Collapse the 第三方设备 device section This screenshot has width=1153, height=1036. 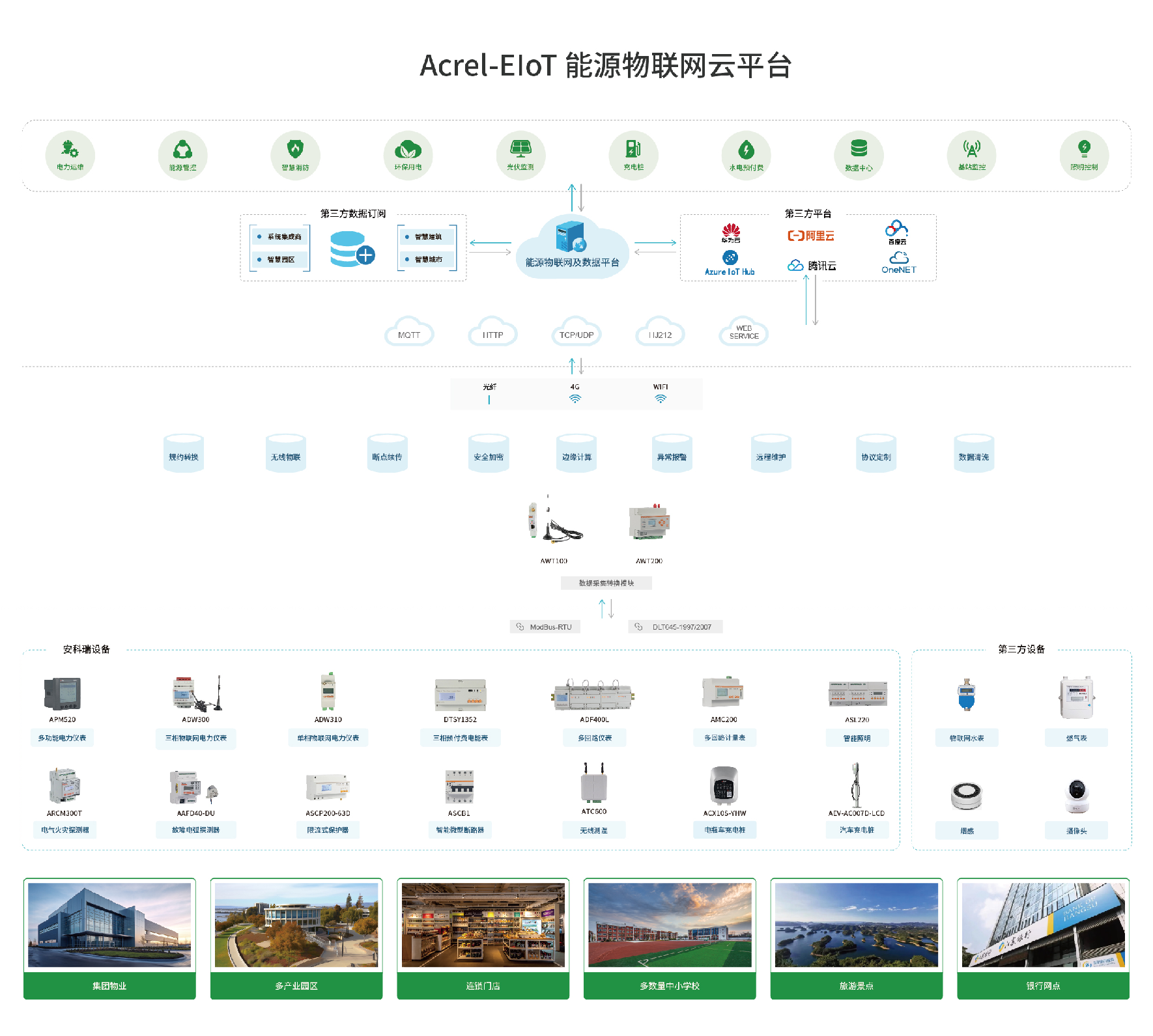tap(1021, 649)
